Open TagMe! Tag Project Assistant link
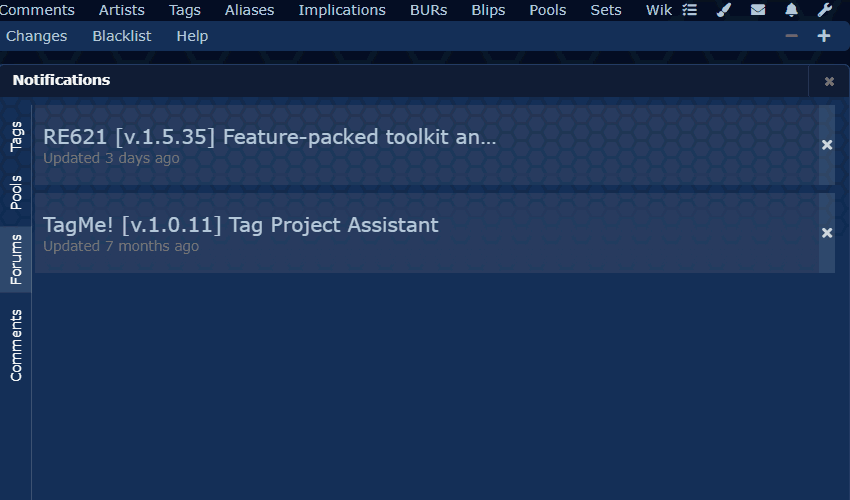The width and height of the screenshot is (850, 500). tap(240, 225)
